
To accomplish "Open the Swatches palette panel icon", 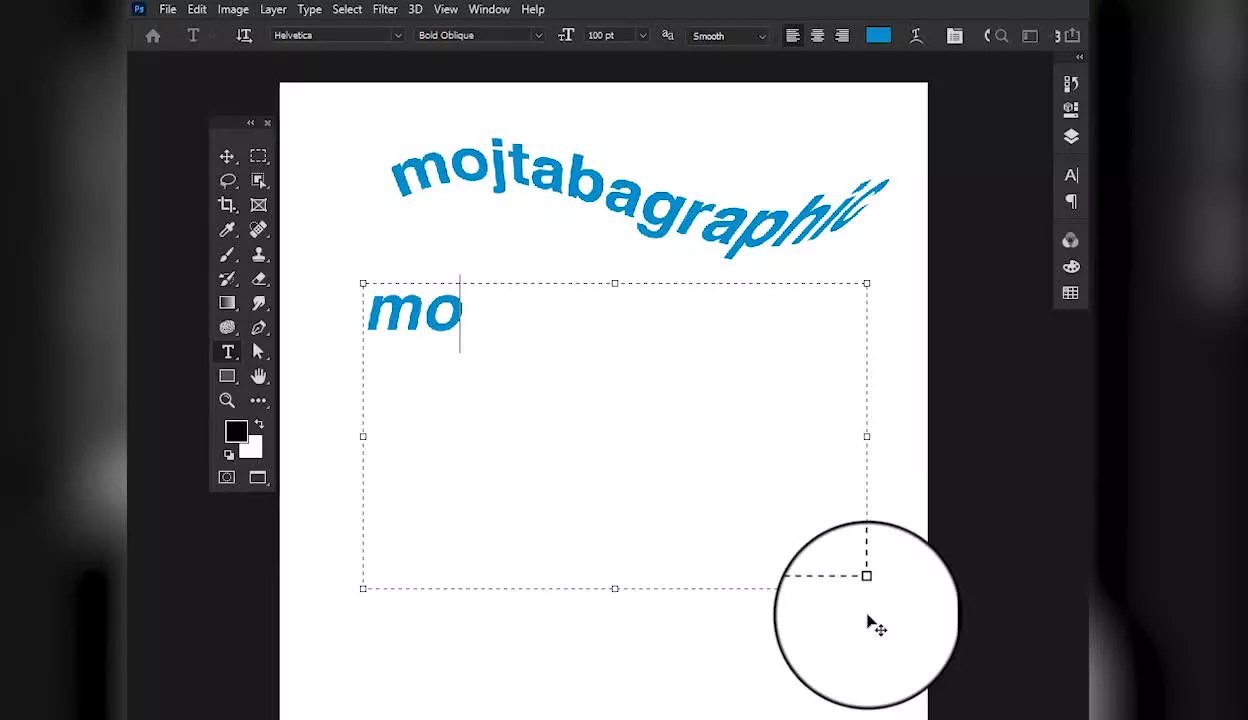I will point(1071,267).
